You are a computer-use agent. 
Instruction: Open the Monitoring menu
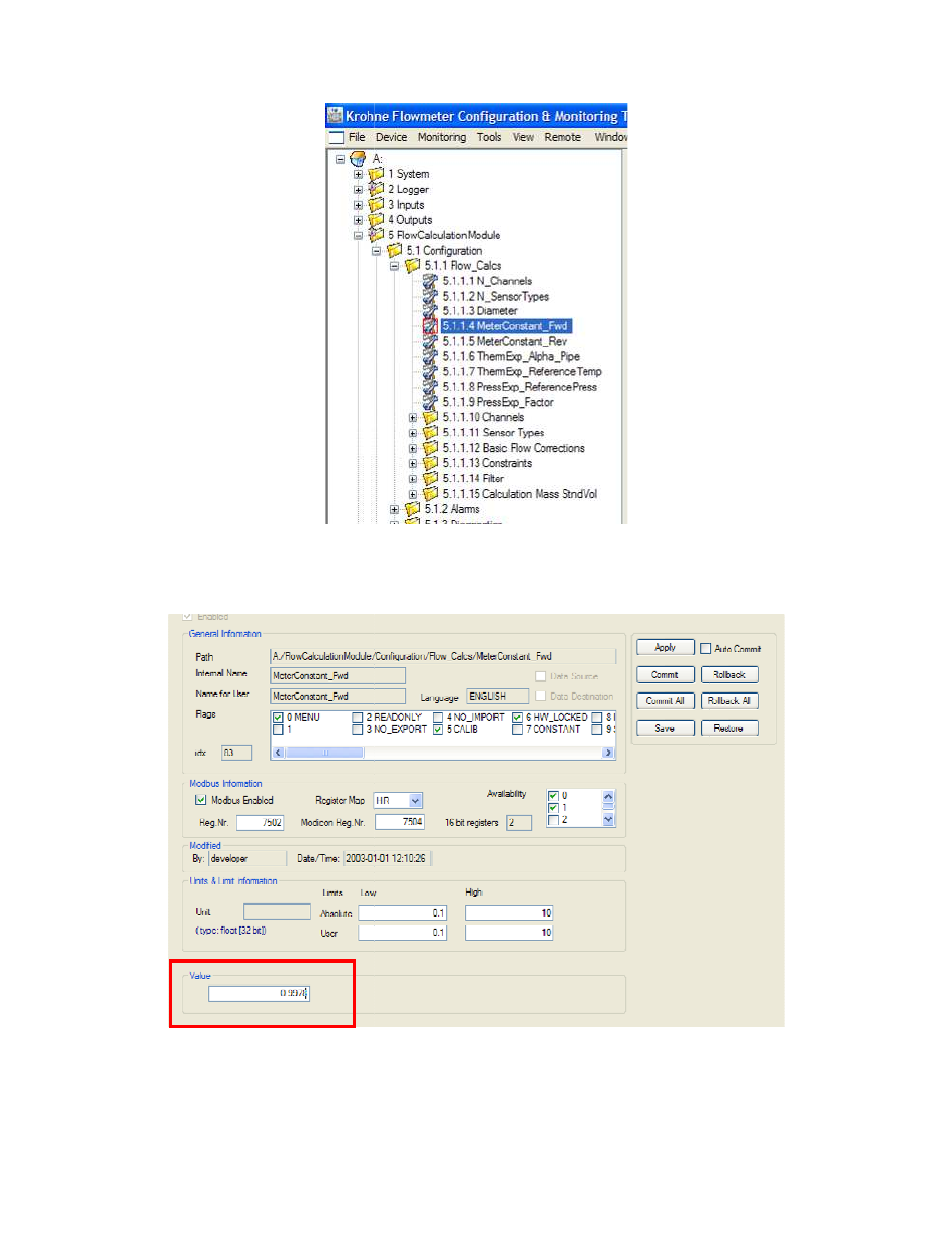pyautogui.click(x=442, y=137)
